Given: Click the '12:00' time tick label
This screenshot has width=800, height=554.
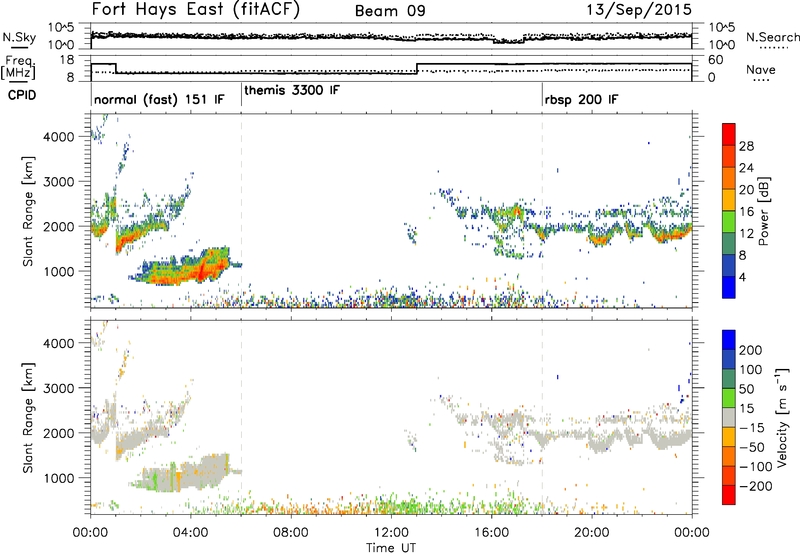Looking at the screenshot, I should click(391, 533).
